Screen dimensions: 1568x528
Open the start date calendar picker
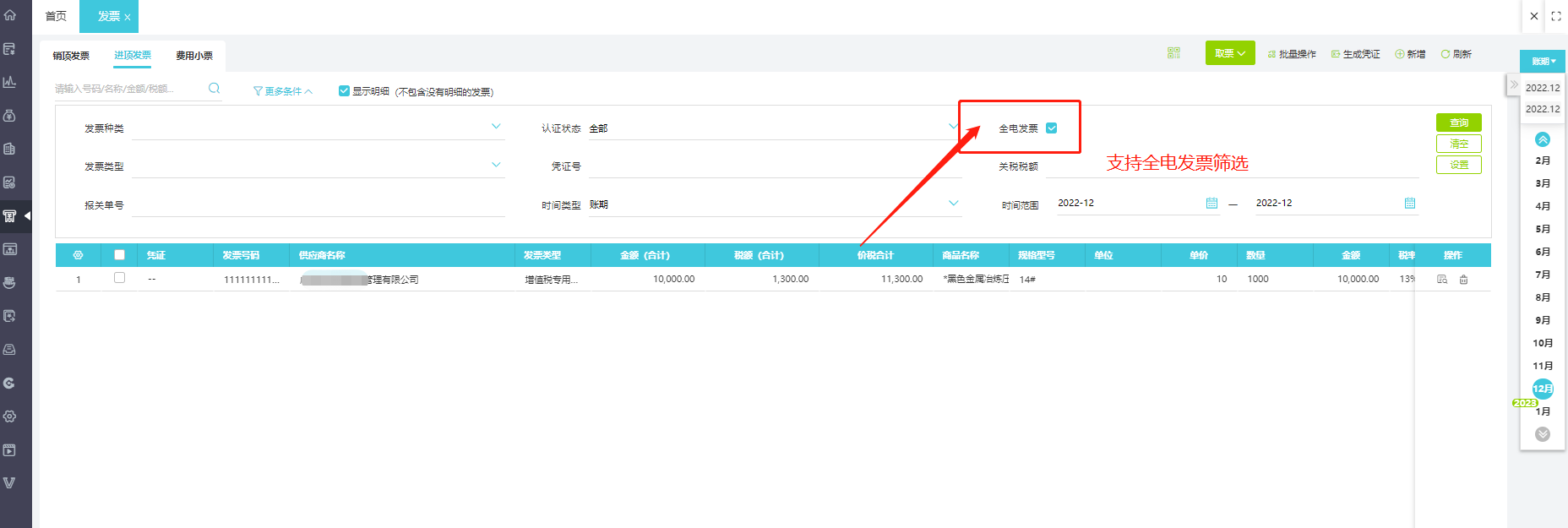click(x=1211, y=204)
